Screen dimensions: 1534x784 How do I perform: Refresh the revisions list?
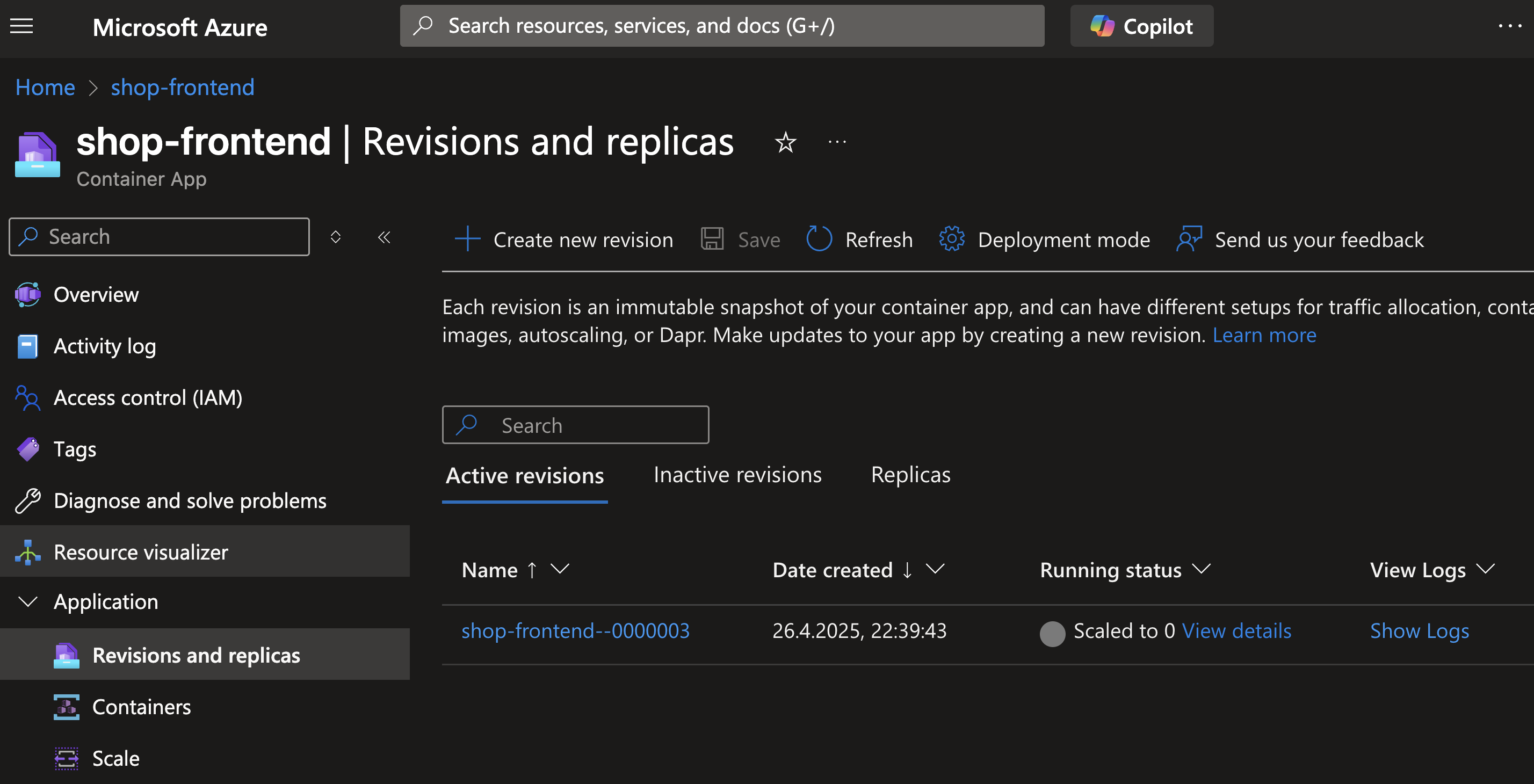click(x=859, y=240)
